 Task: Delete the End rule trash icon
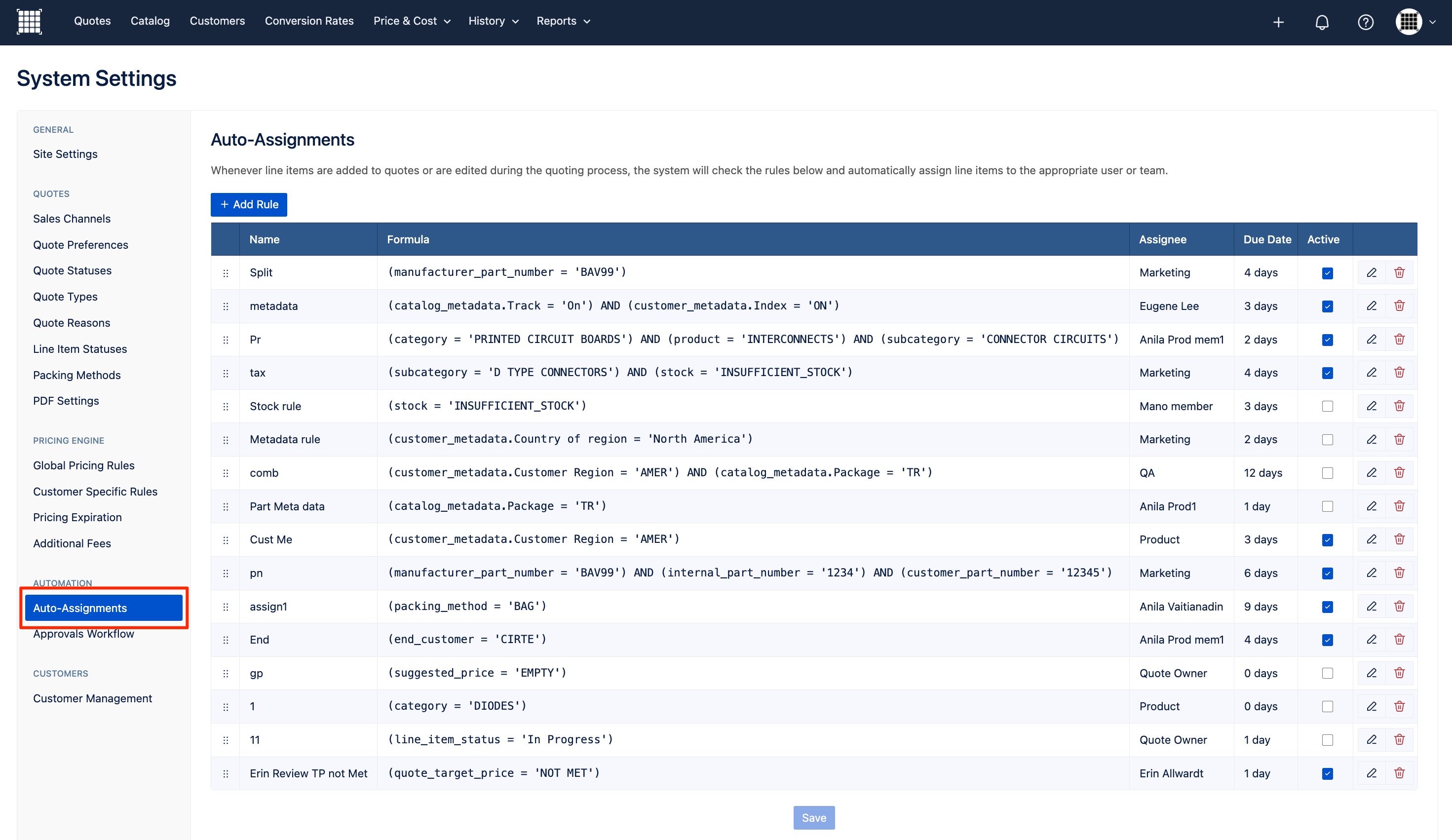pos(1399,640)
